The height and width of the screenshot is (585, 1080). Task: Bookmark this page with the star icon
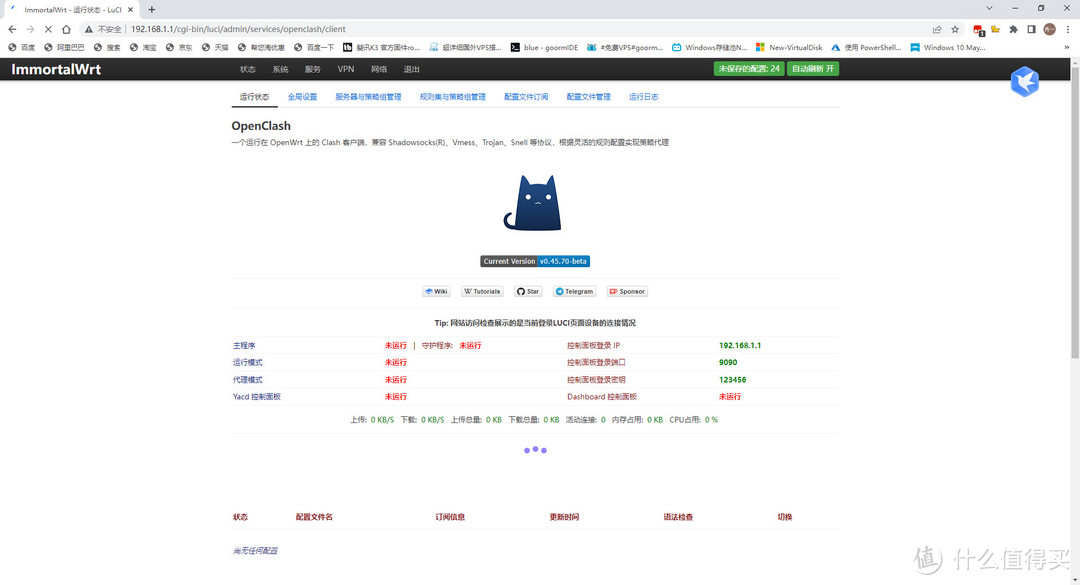(x=955, y=29)
